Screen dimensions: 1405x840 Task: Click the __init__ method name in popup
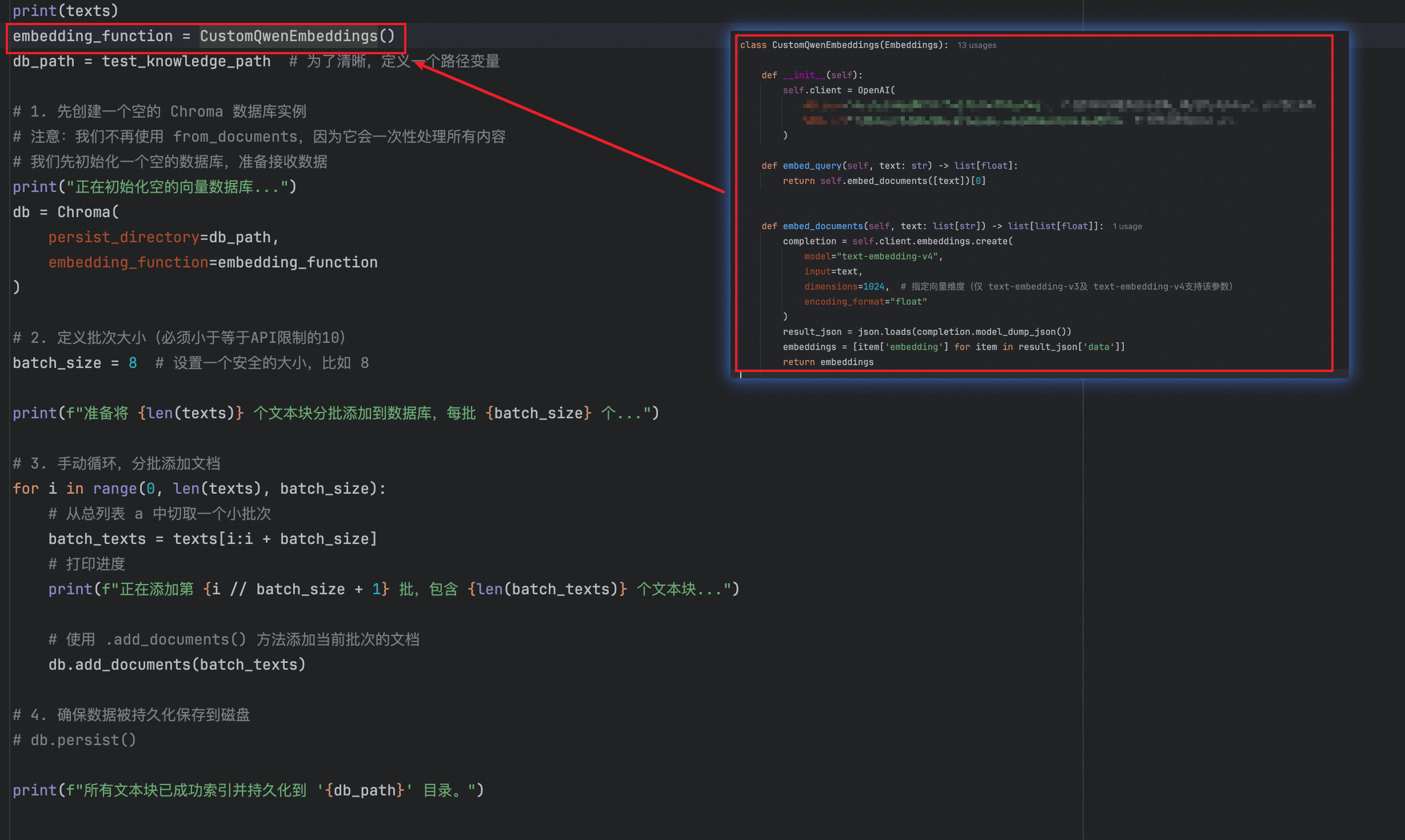pos(804,75)
